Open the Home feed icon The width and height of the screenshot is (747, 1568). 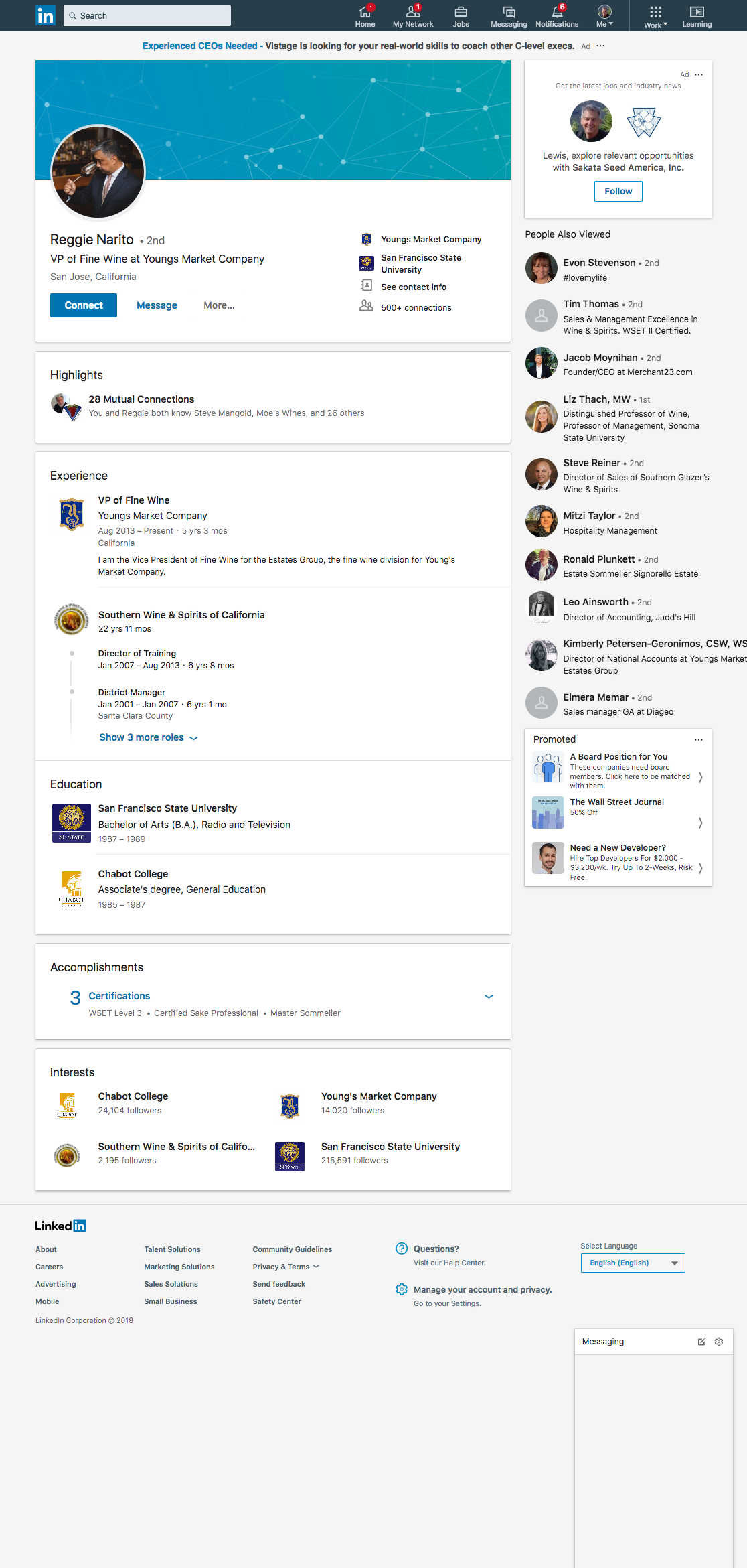coord(365,16)
